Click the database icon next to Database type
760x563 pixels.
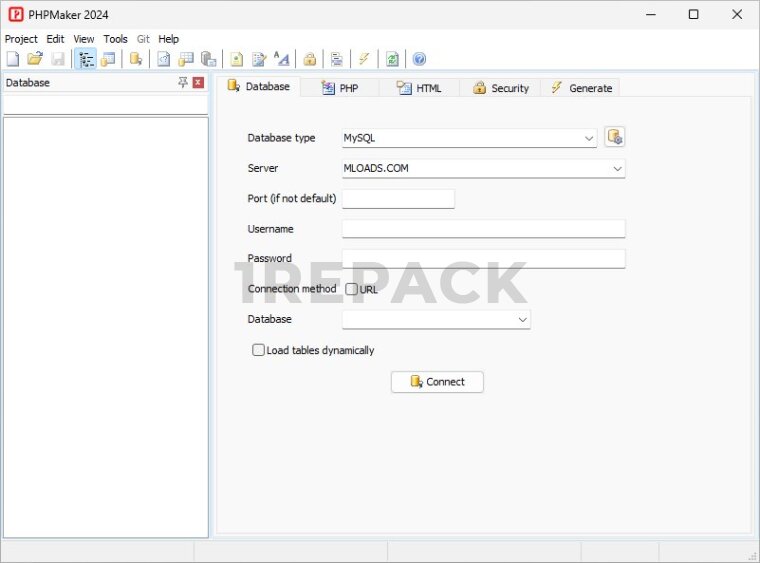[614, 138]
